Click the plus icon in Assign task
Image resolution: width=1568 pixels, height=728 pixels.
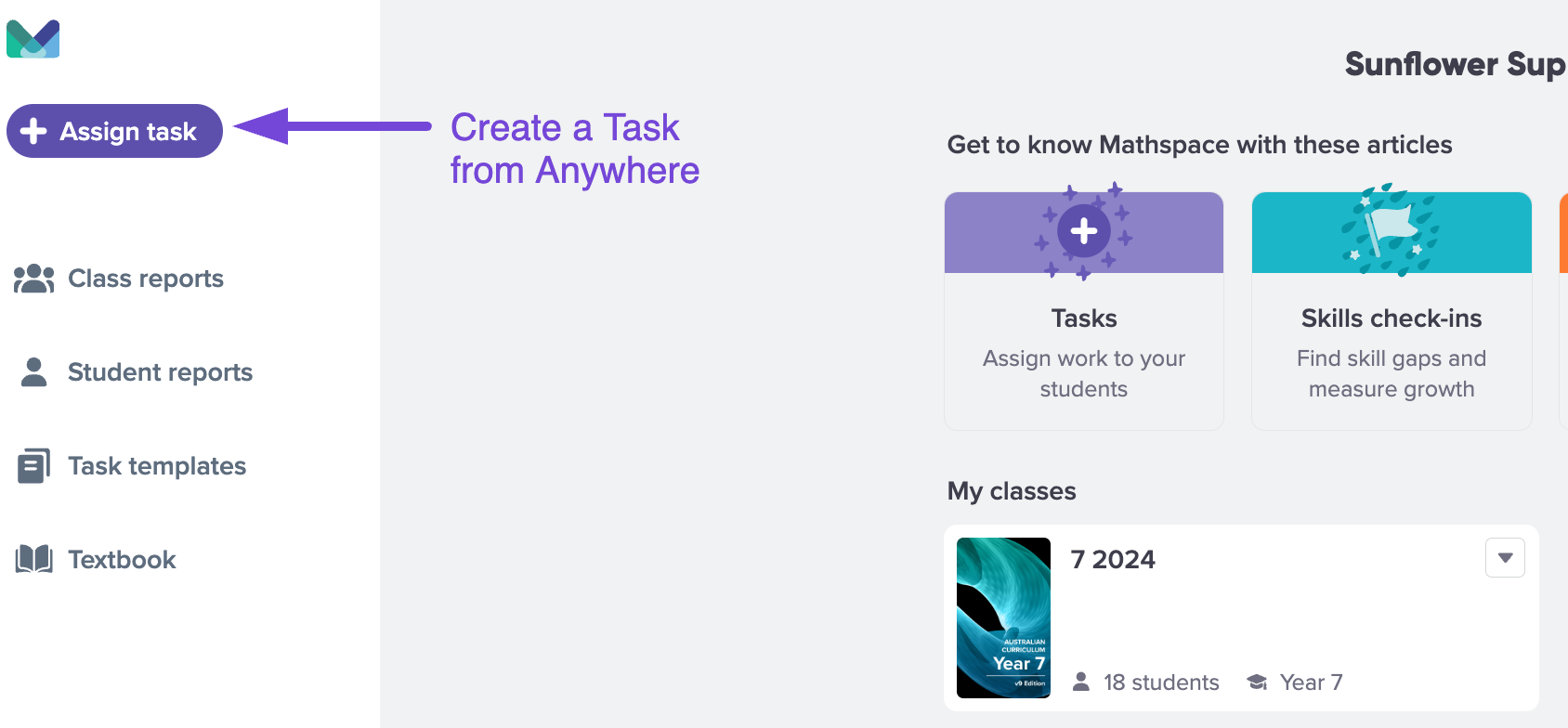33,131
